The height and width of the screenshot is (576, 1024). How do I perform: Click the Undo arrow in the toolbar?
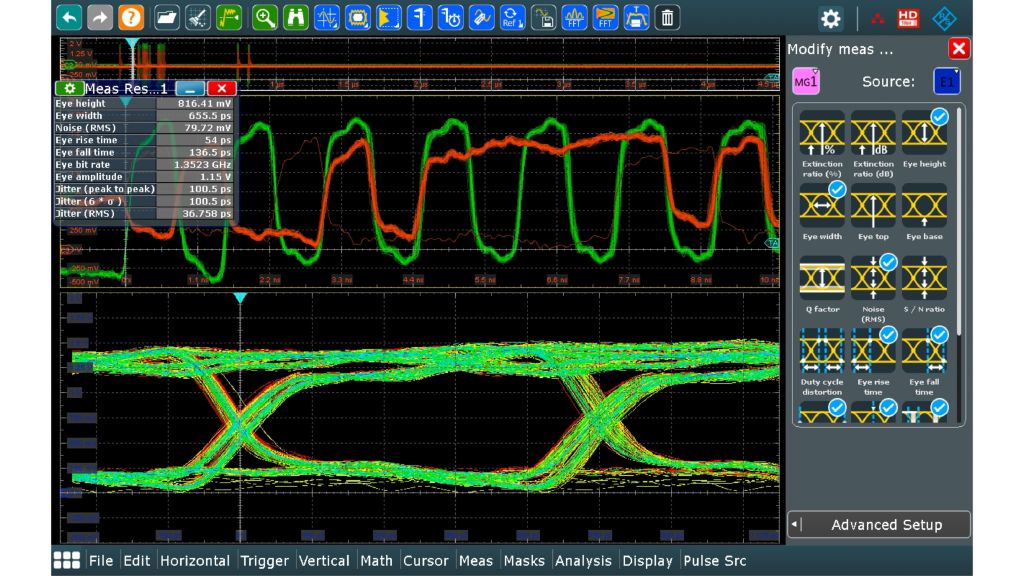(x=68, y=17)
